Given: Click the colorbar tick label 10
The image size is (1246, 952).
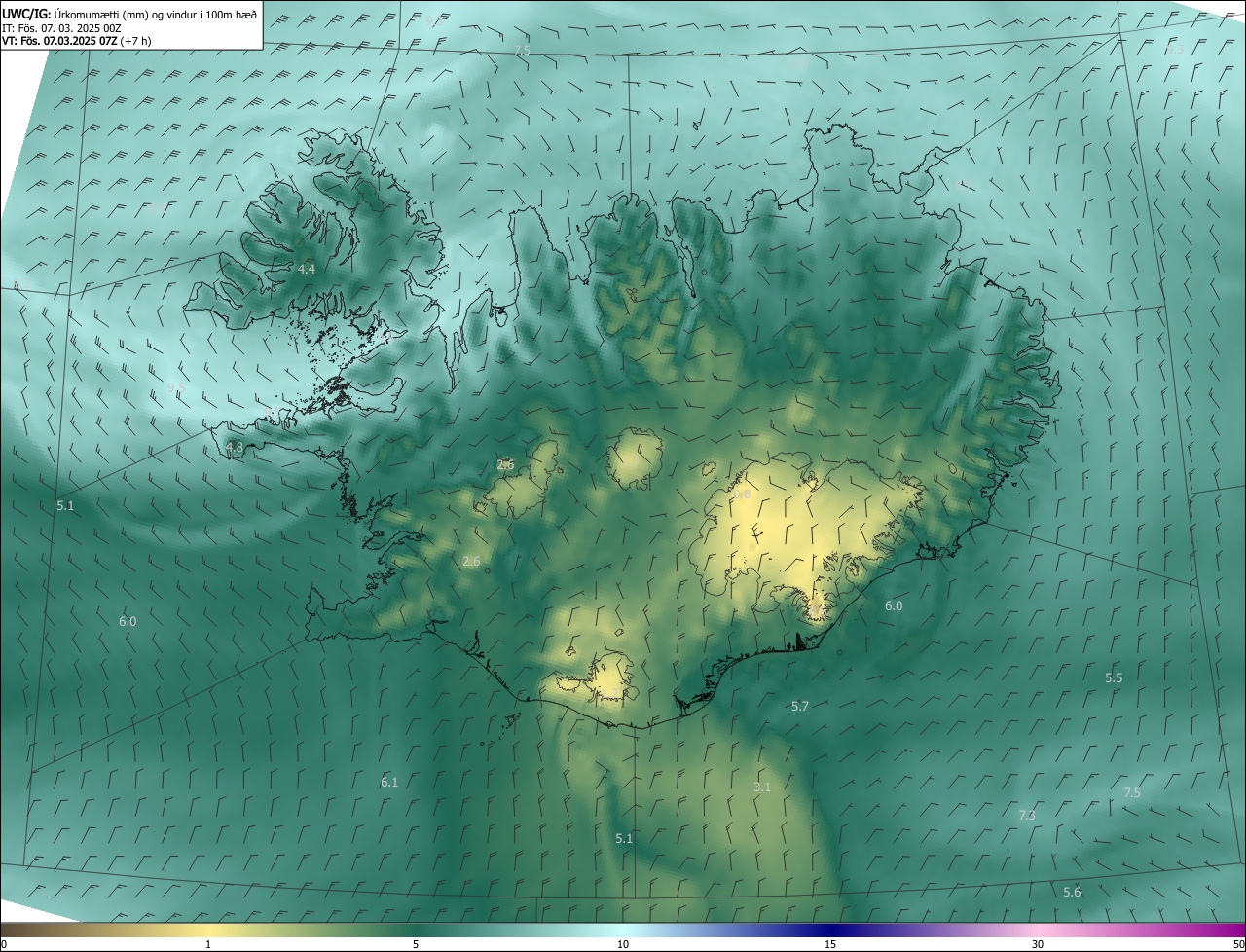Looking at the screenshot, I should coord(623,944).
